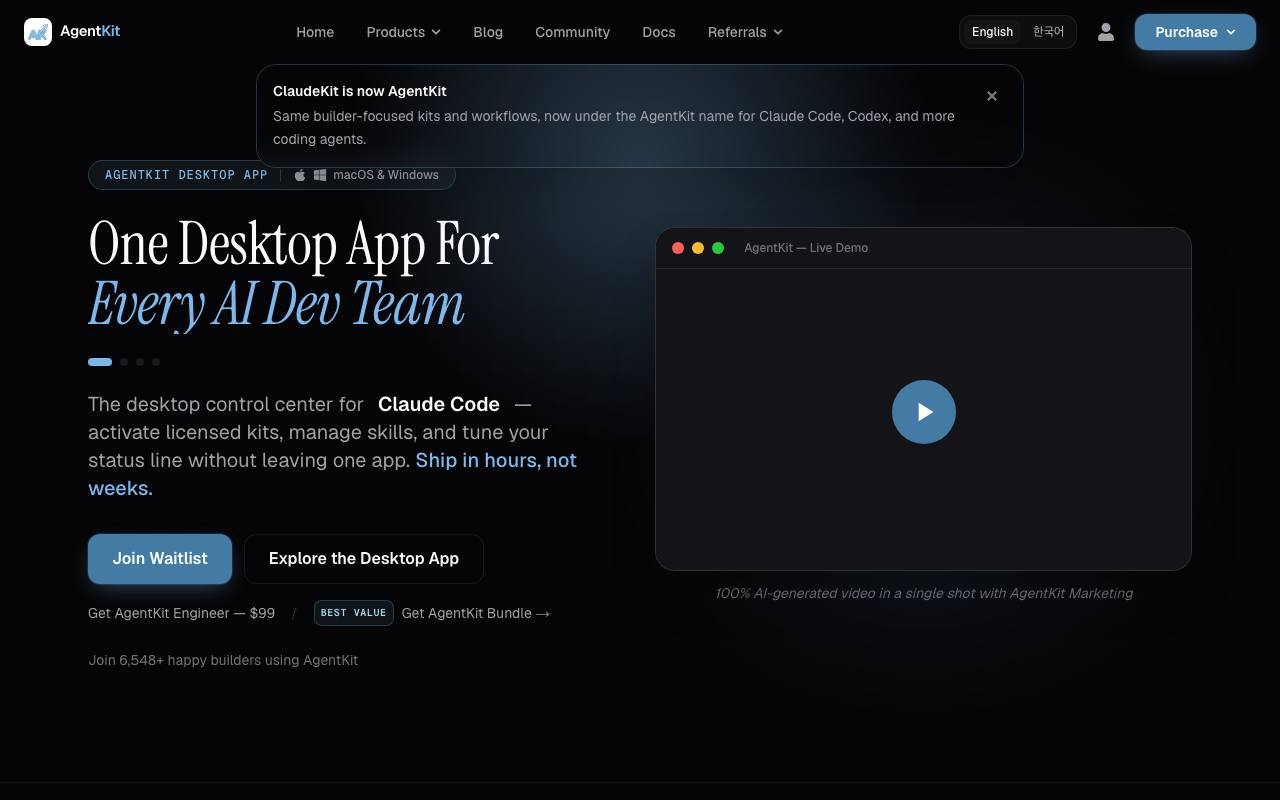1280x800 pixels.
Task: Follow Get AgentKit Bundle link
Action: 476,613
